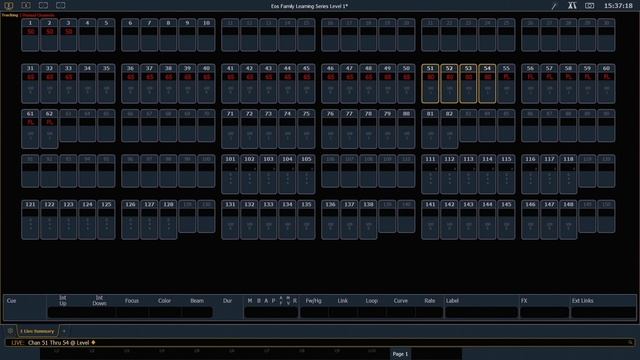This screenshot has height=360, width=640.
Task: Select channel 105 tile
Action: click(x=306, y=174)
